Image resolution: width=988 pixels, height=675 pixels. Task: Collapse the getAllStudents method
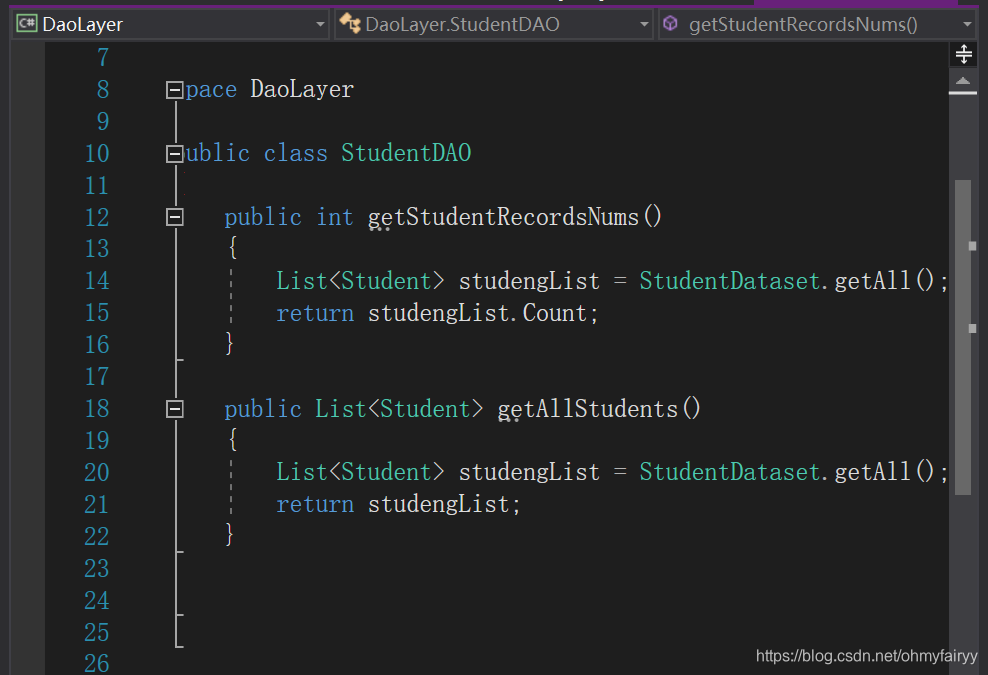click(175, 410)
